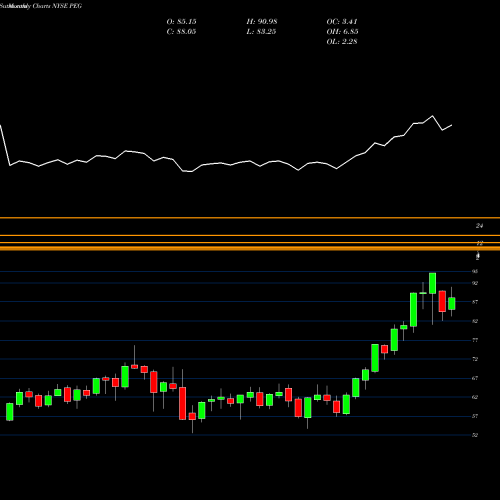Click the '92' price axis label
The height and width of the screenshot is (500, 500).
[475, 283]
